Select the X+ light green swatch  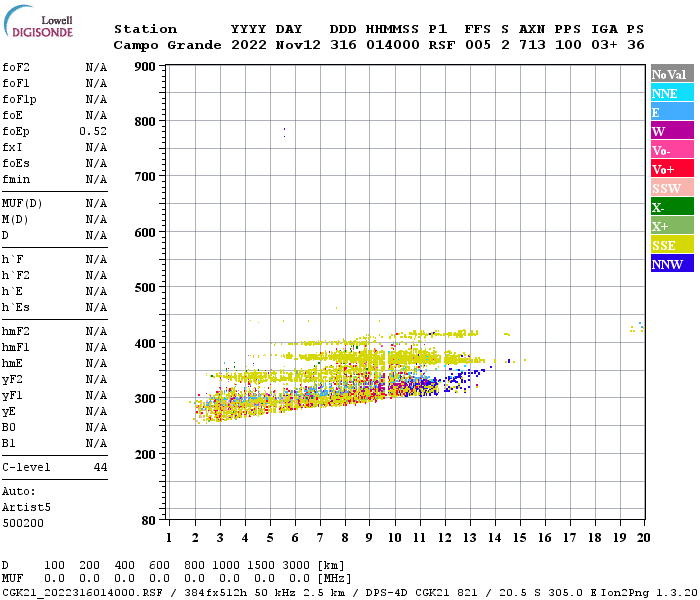tap(672, 225)
